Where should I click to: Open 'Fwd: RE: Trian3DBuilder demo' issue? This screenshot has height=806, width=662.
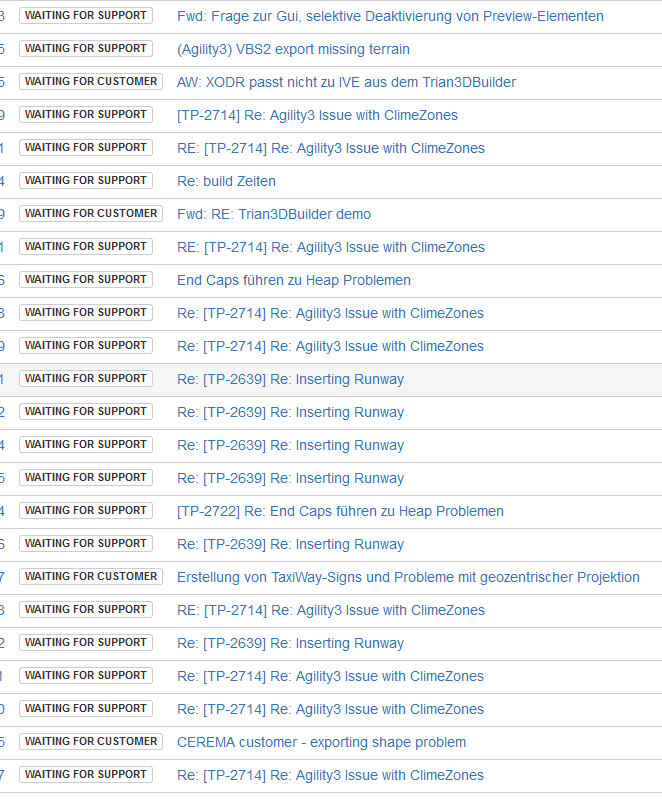(274, 214)
